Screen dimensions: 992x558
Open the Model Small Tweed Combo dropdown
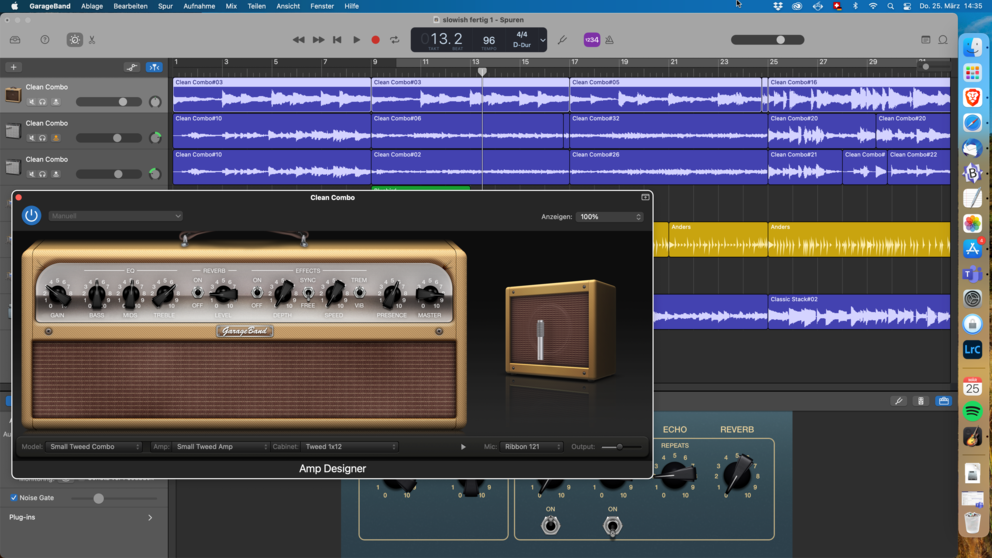point(94,447)
